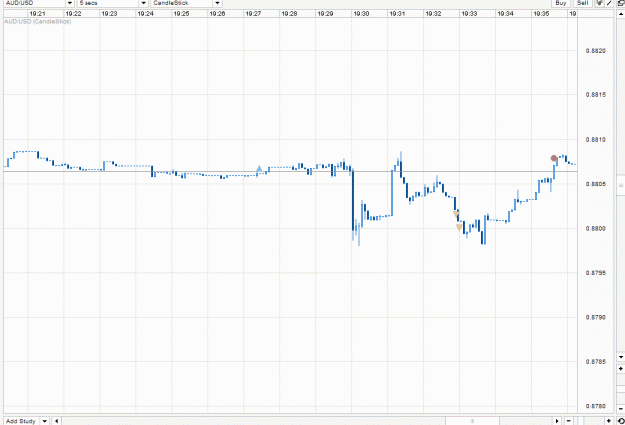Click horizontal zoom out minus icon
Image resolution: width=625 pixels, height=425 pixels.
tap(569, 421)
